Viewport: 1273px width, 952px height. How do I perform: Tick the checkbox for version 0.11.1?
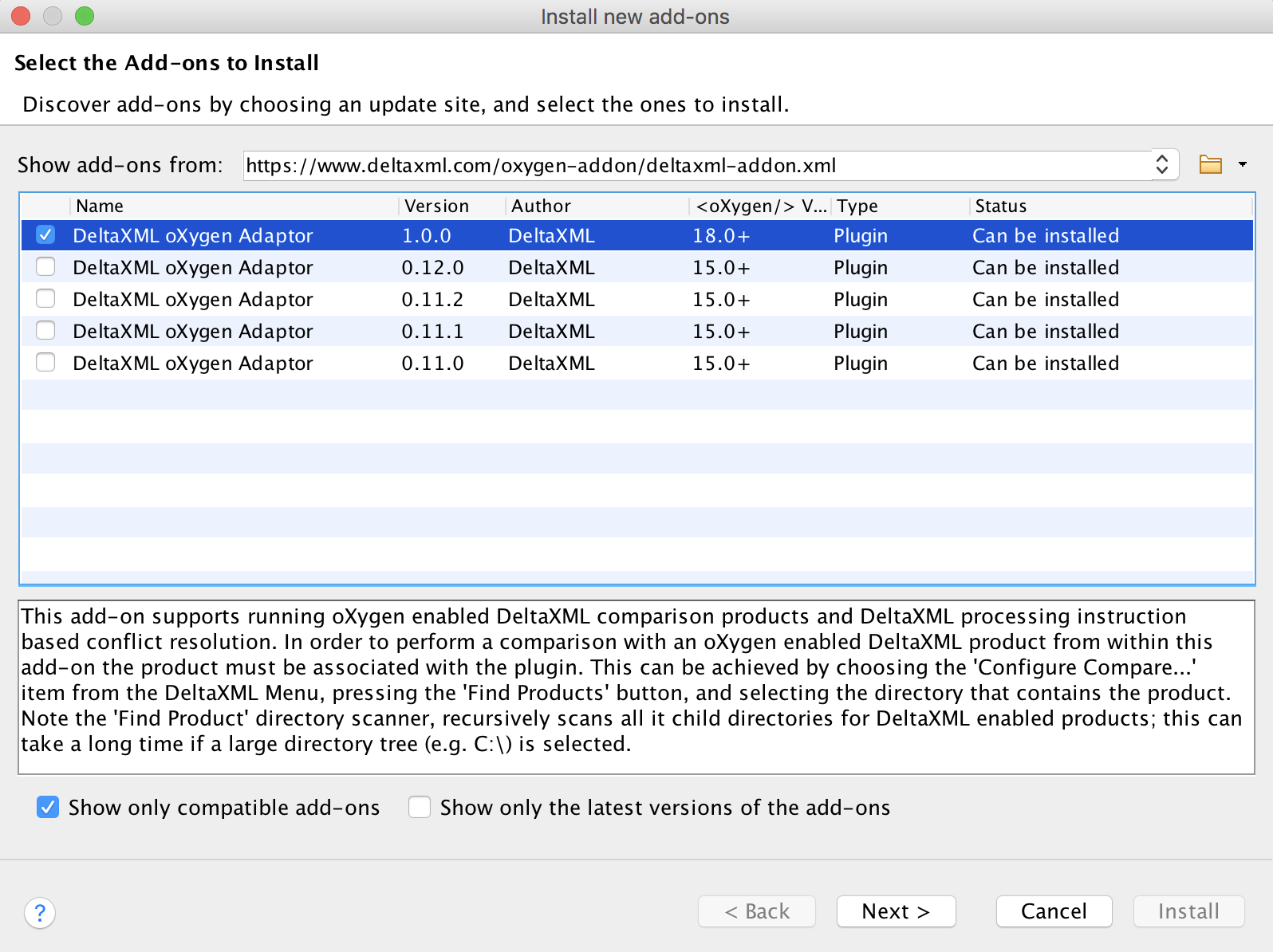[x=45, y=331]
